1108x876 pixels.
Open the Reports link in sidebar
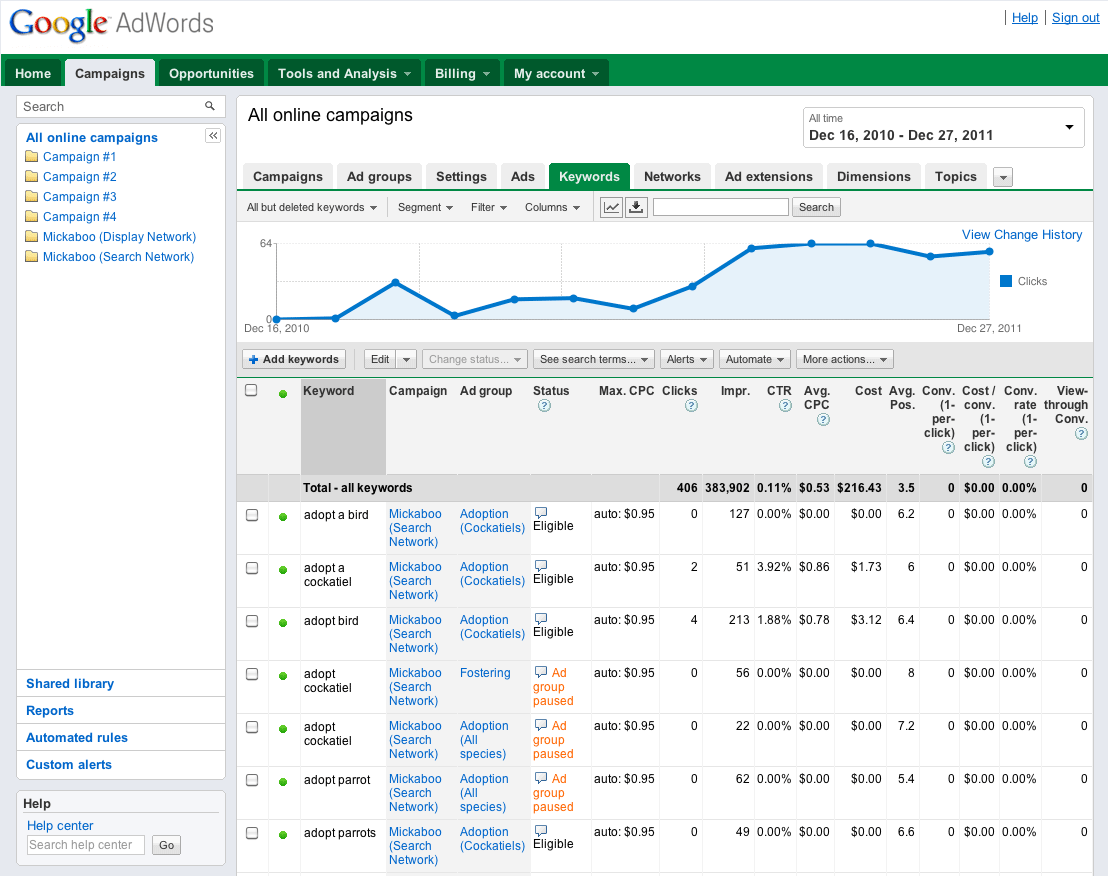tap(49, 711)
